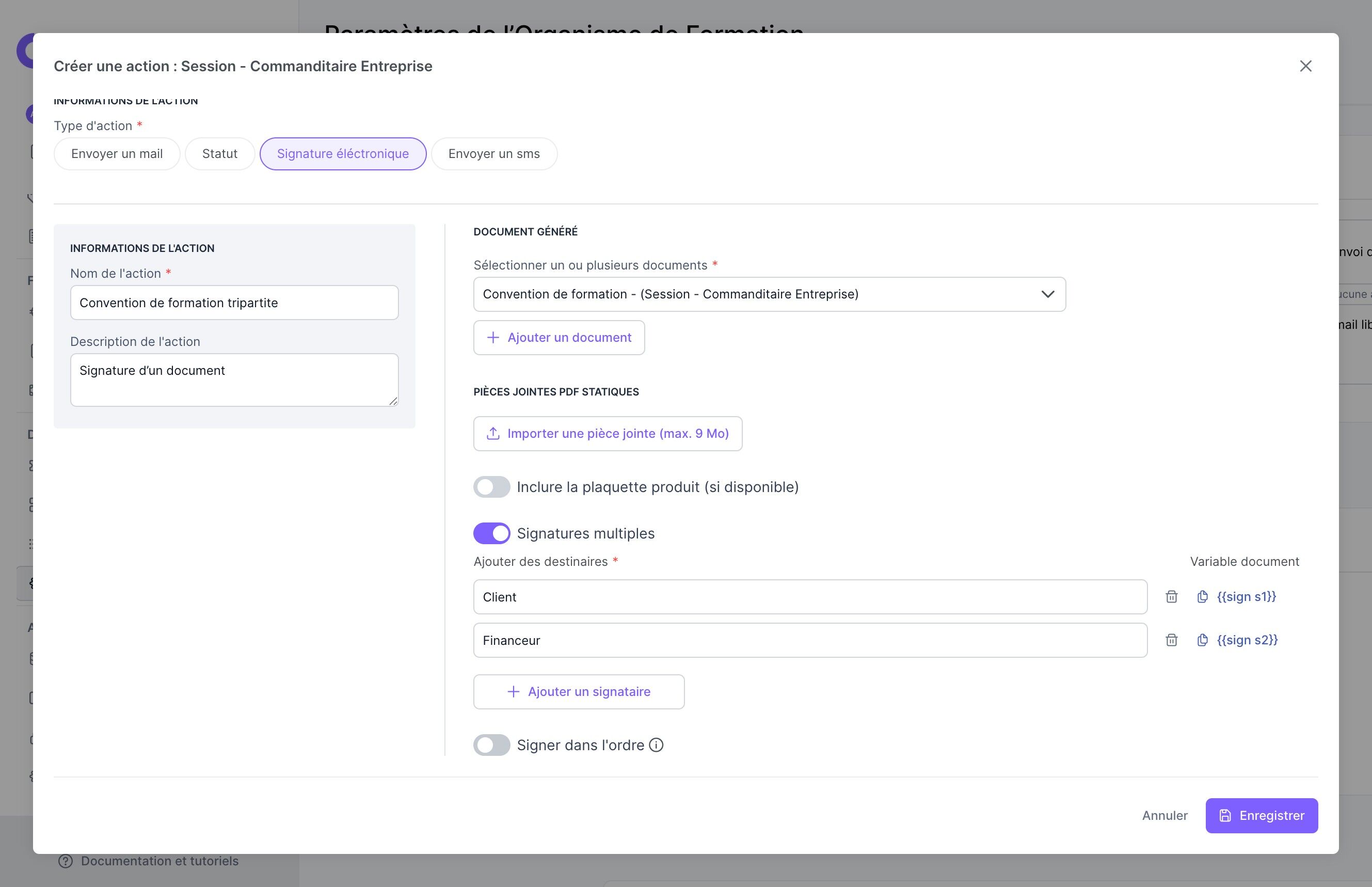The image size is (1372, 887).
Task: Select Envoyer un mail action type
Action: (x=117, y=154)
